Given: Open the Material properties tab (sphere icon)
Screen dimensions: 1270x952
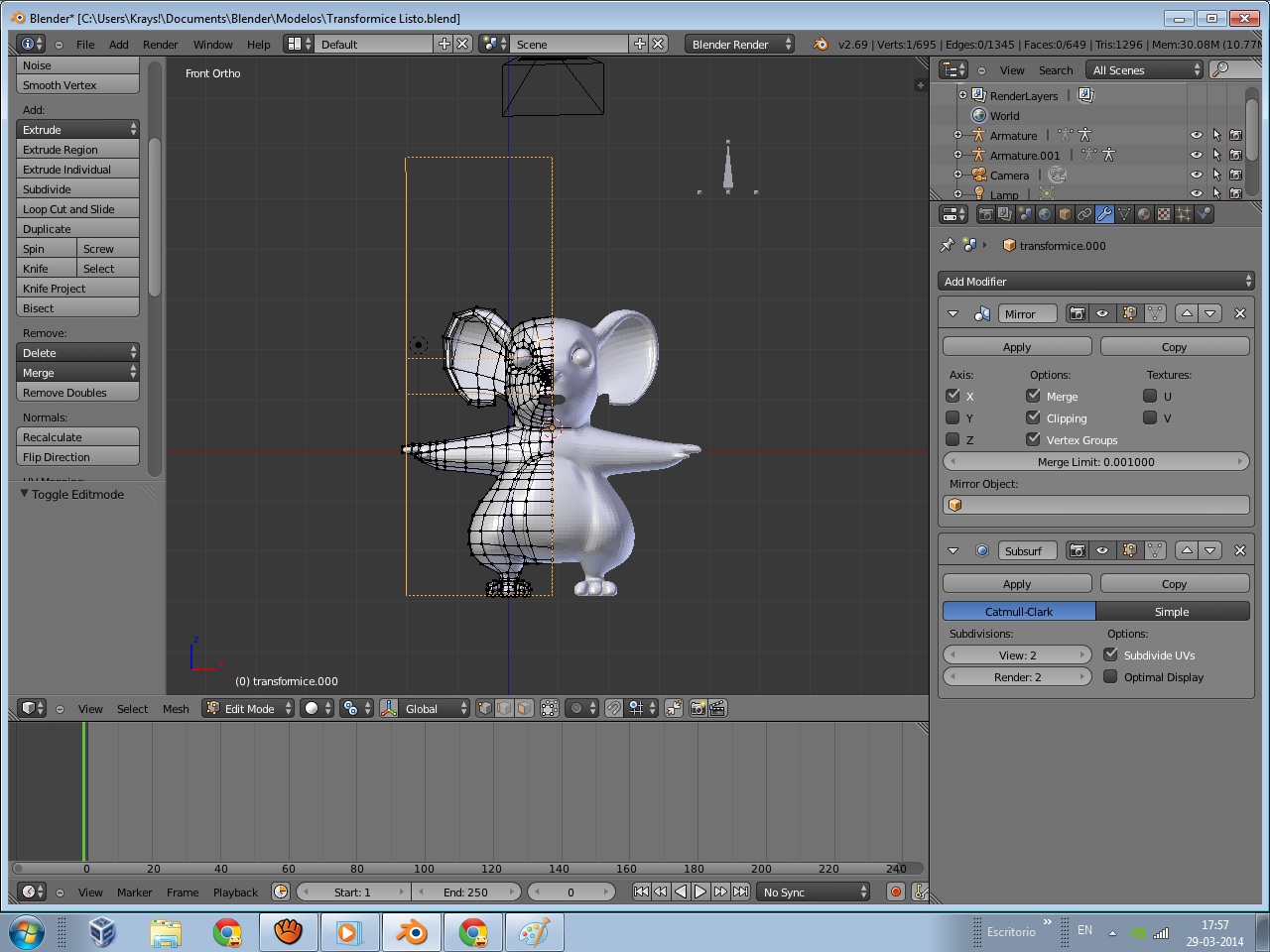Looking at the screenshot, I should point(1144,214).
